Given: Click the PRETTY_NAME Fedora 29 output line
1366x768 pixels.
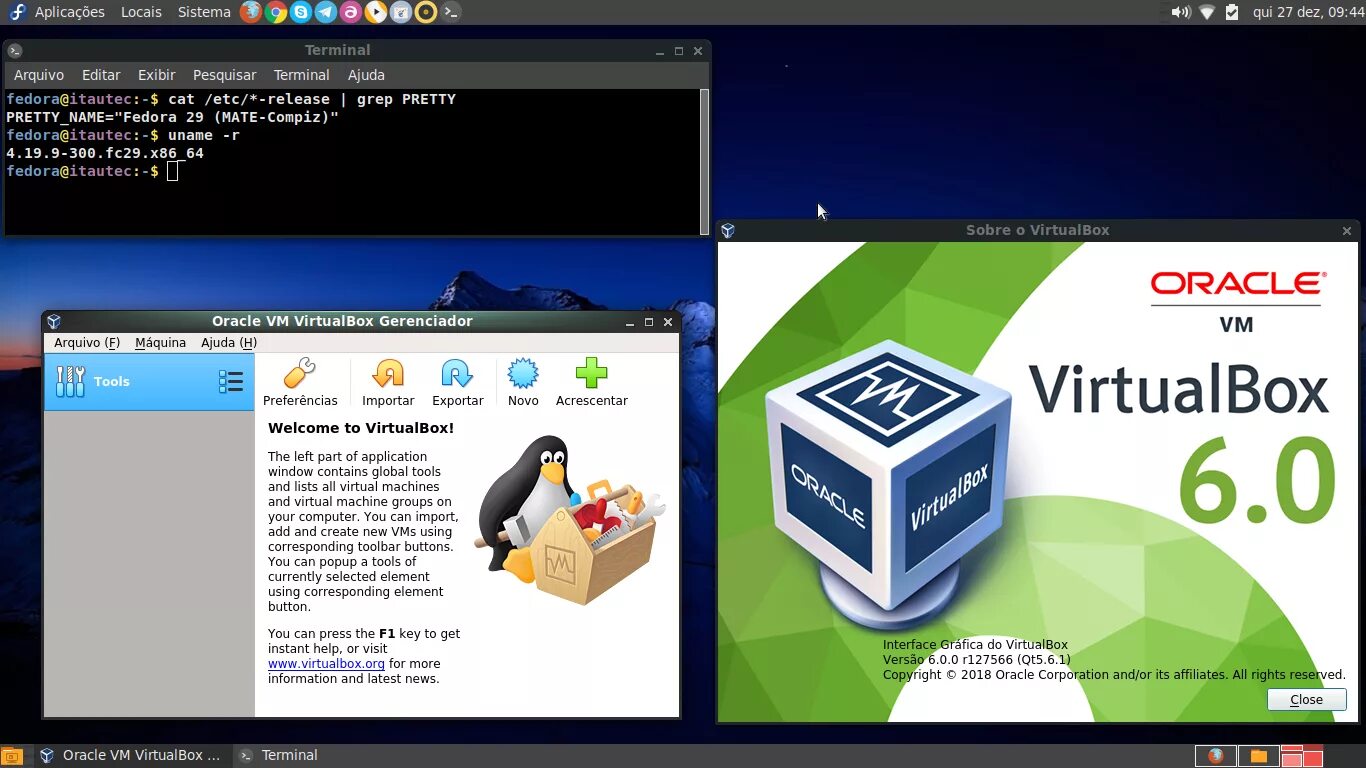Looking at the screenshot, I should click(173, 117).
